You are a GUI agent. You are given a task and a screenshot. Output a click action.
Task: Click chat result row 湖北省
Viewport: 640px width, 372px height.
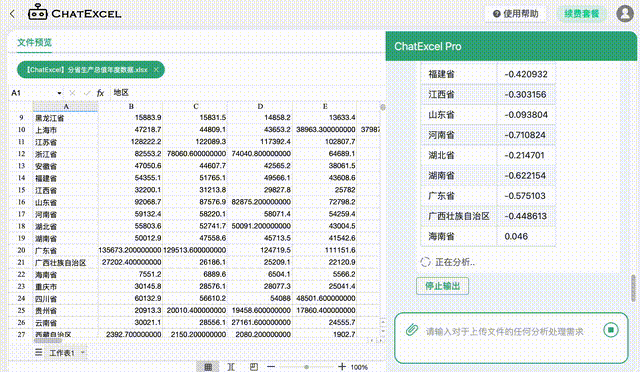click(488, 155)
